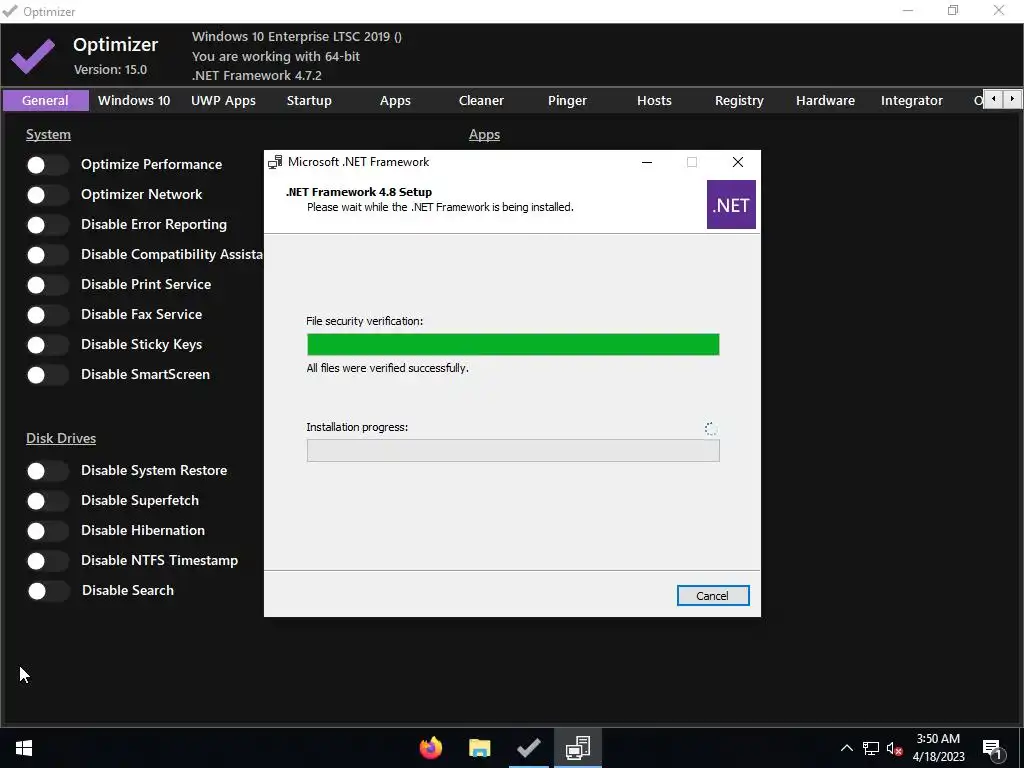This screenshot has height=768, width=1024.
Task: Open the Registry tab
Action: pos(739,101)
